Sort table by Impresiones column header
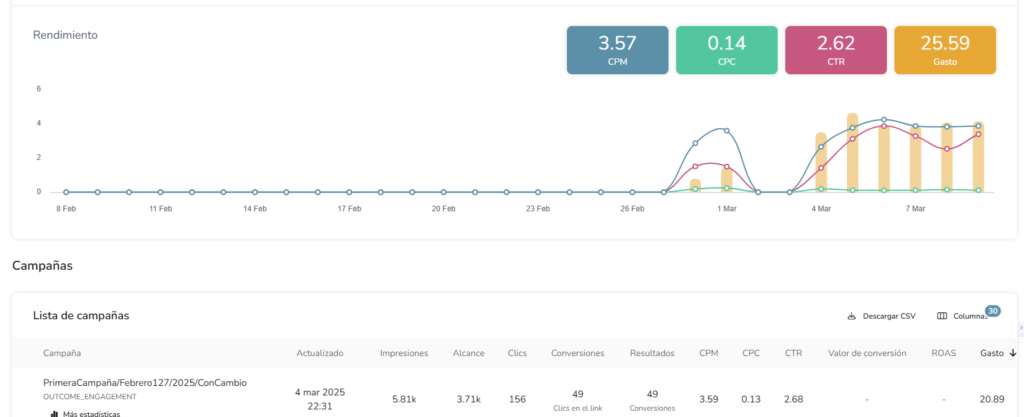 pos(404,353)
